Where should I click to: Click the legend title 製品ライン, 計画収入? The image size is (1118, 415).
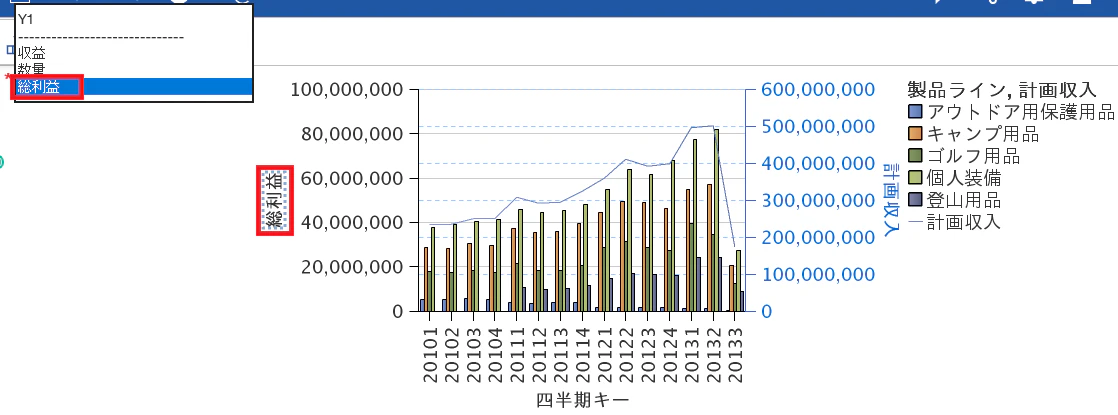[x=1001, y=89]
